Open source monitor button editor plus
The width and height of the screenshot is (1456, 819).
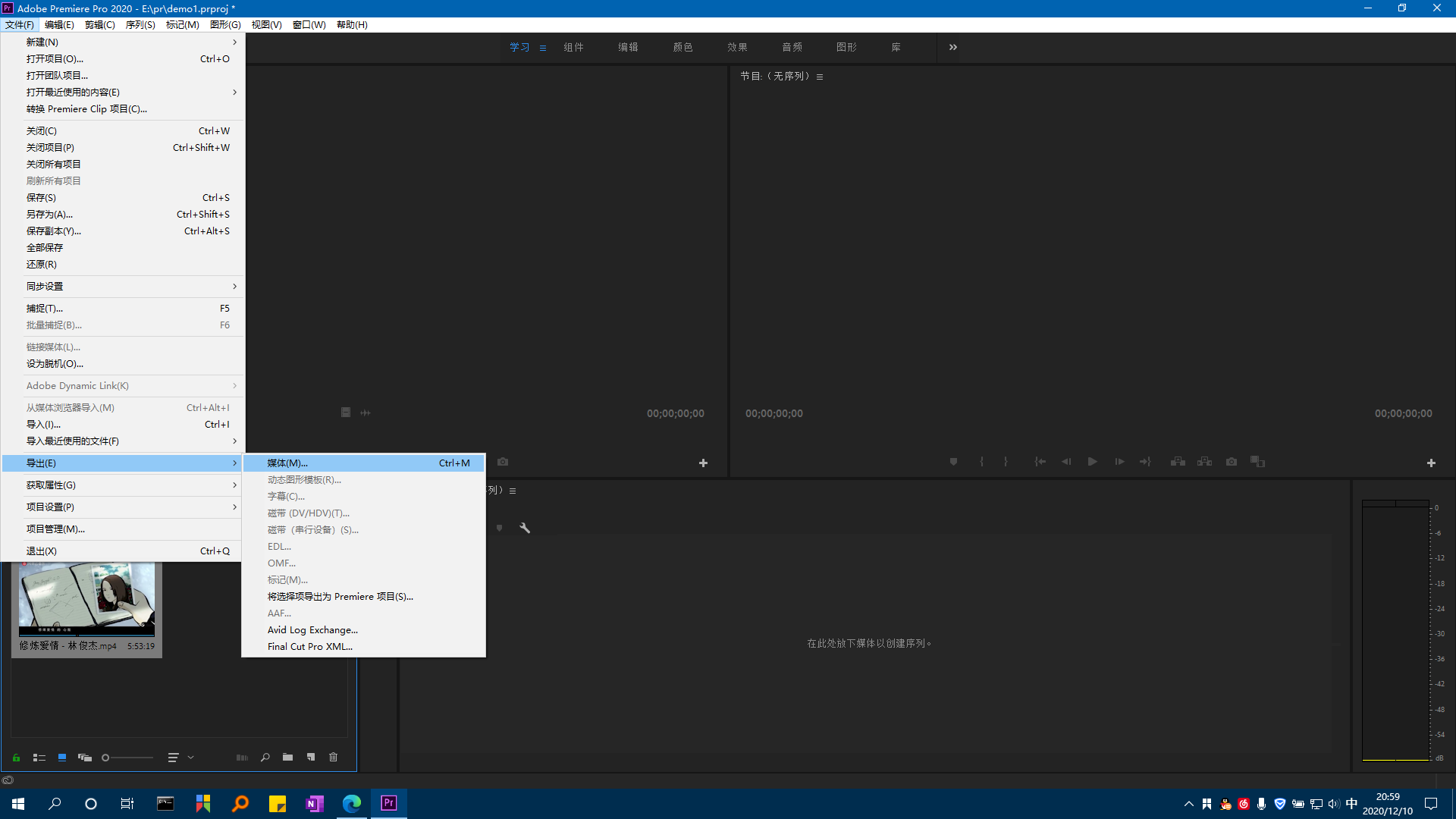pos(703,463)
